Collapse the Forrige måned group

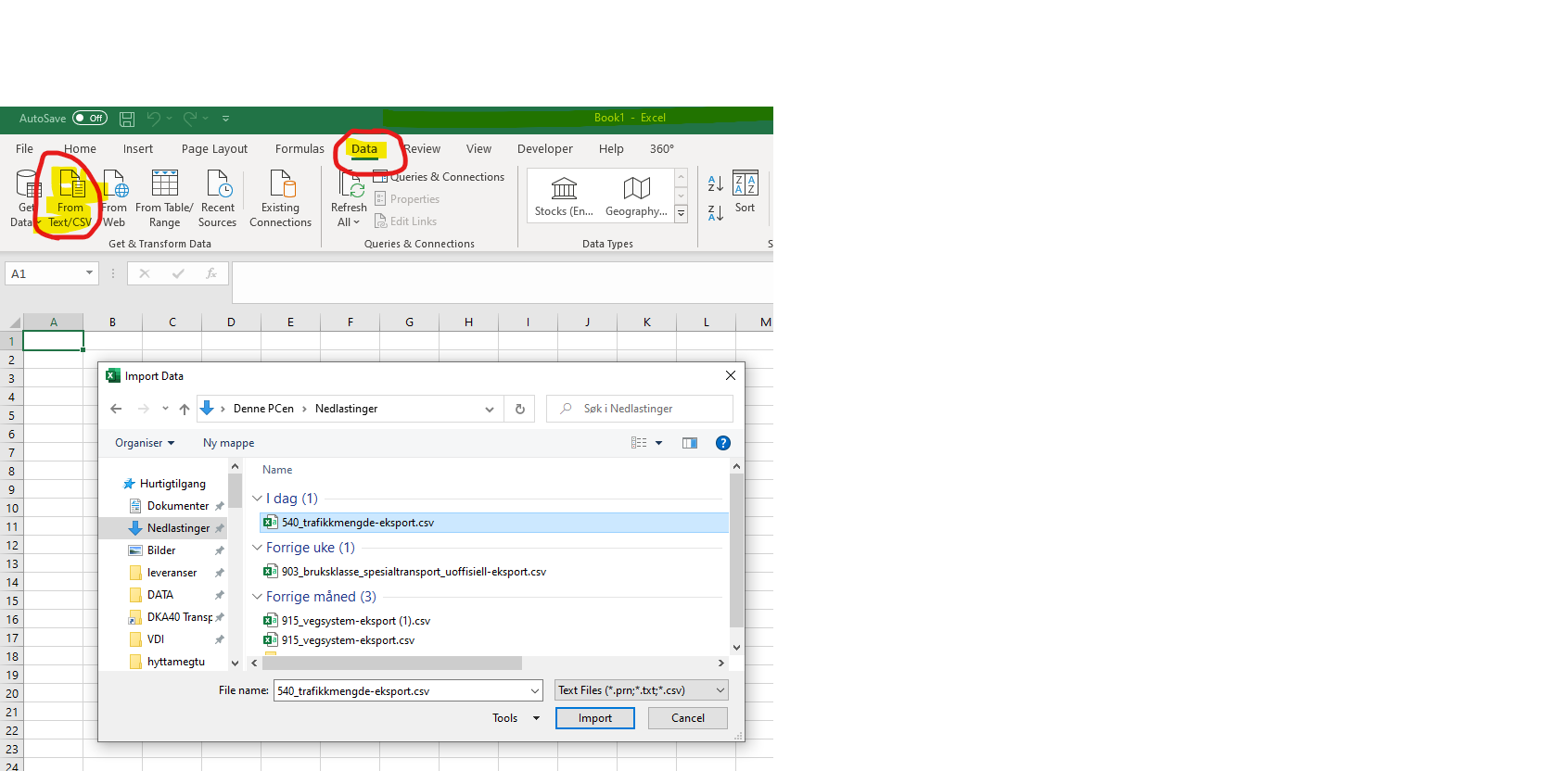257,597
